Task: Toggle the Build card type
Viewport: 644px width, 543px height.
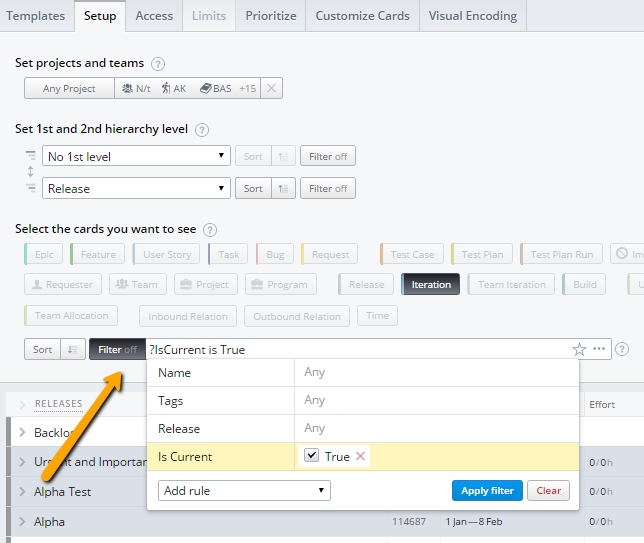Action: 584,284
